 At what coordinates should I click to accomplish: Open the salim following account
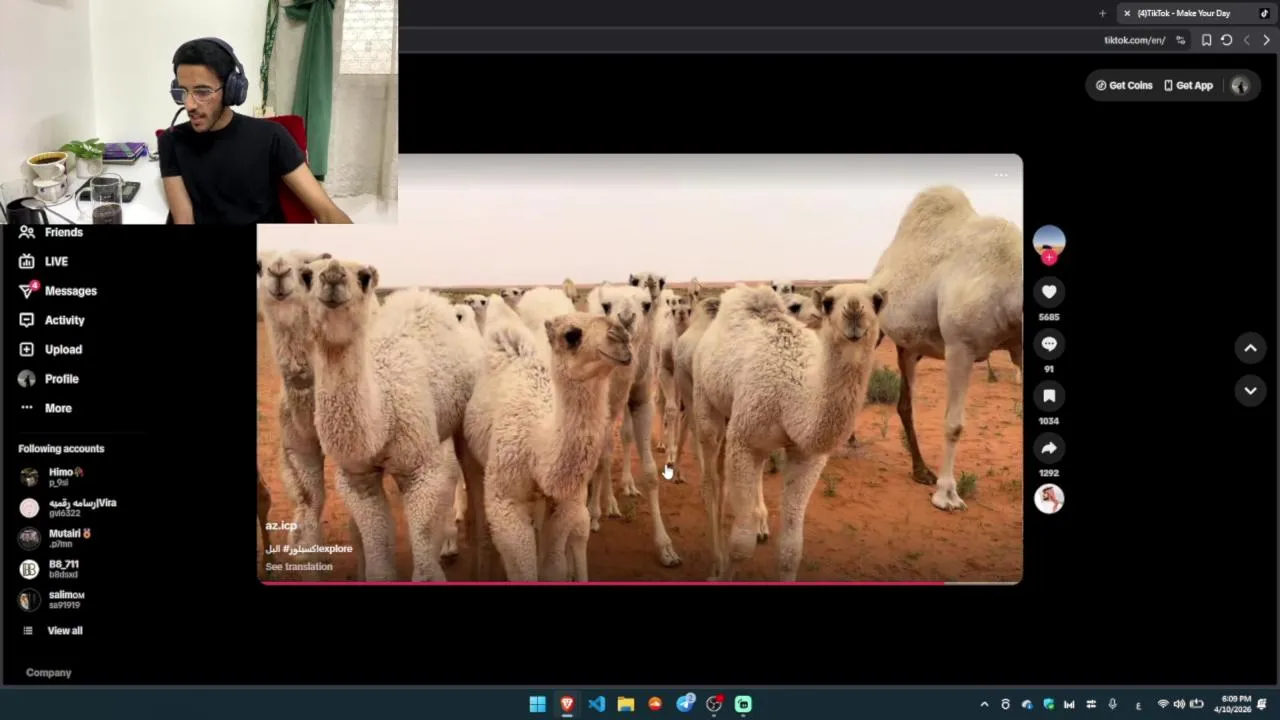click(53, 600)
